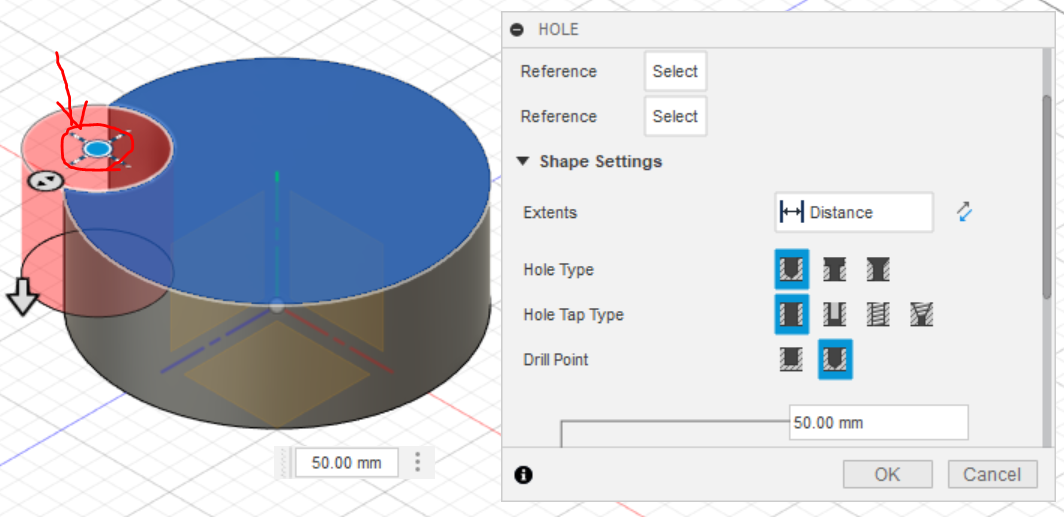Click the flip direction icon beside Extents

click(964, 212)
